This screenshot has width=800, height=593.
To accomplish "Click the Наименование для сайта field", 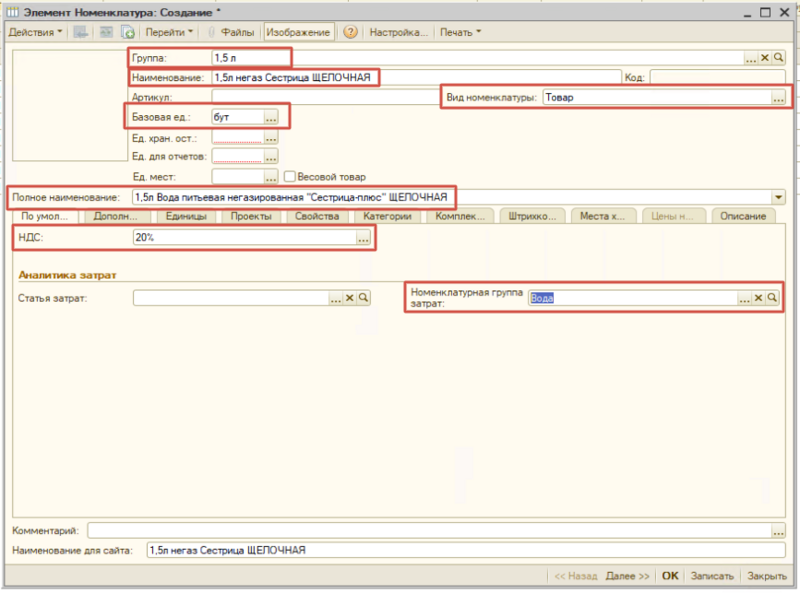I will [x=466, y=551].
